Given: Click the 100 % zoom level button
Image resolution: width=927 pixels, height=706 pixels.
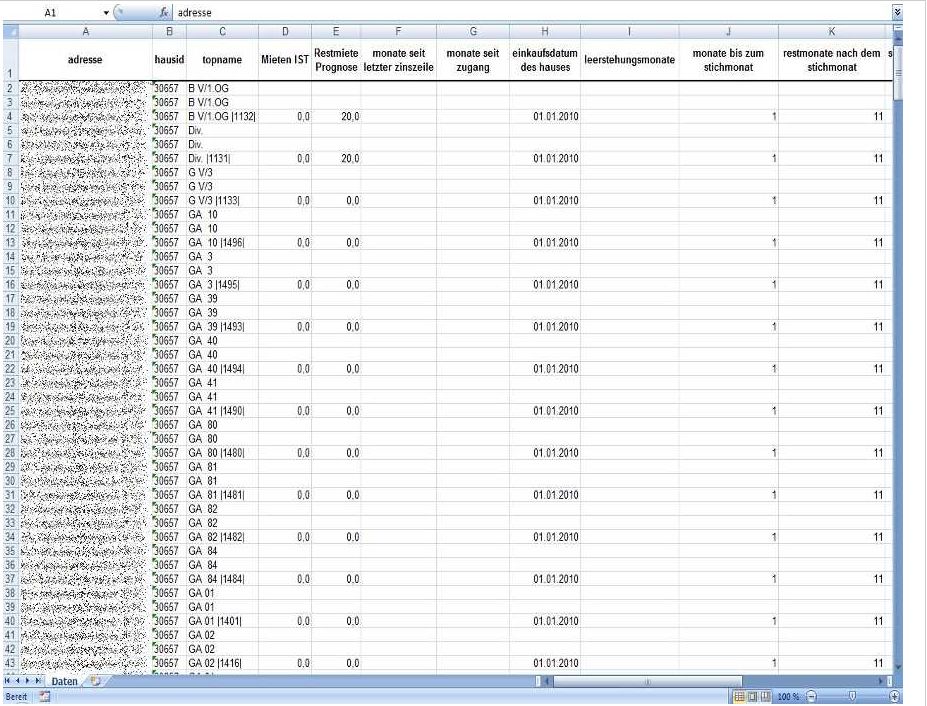Looking at the screenshot, I should coord(788,697).
